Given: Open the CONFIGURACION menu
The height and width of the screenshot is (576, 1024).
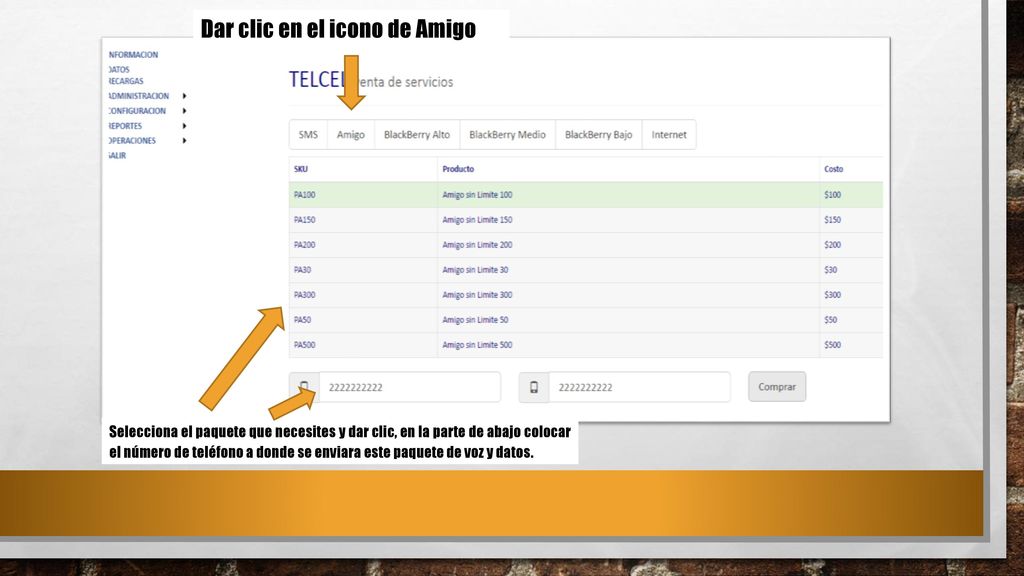Looking at the screenshot, I should click(x=137, y=111).
